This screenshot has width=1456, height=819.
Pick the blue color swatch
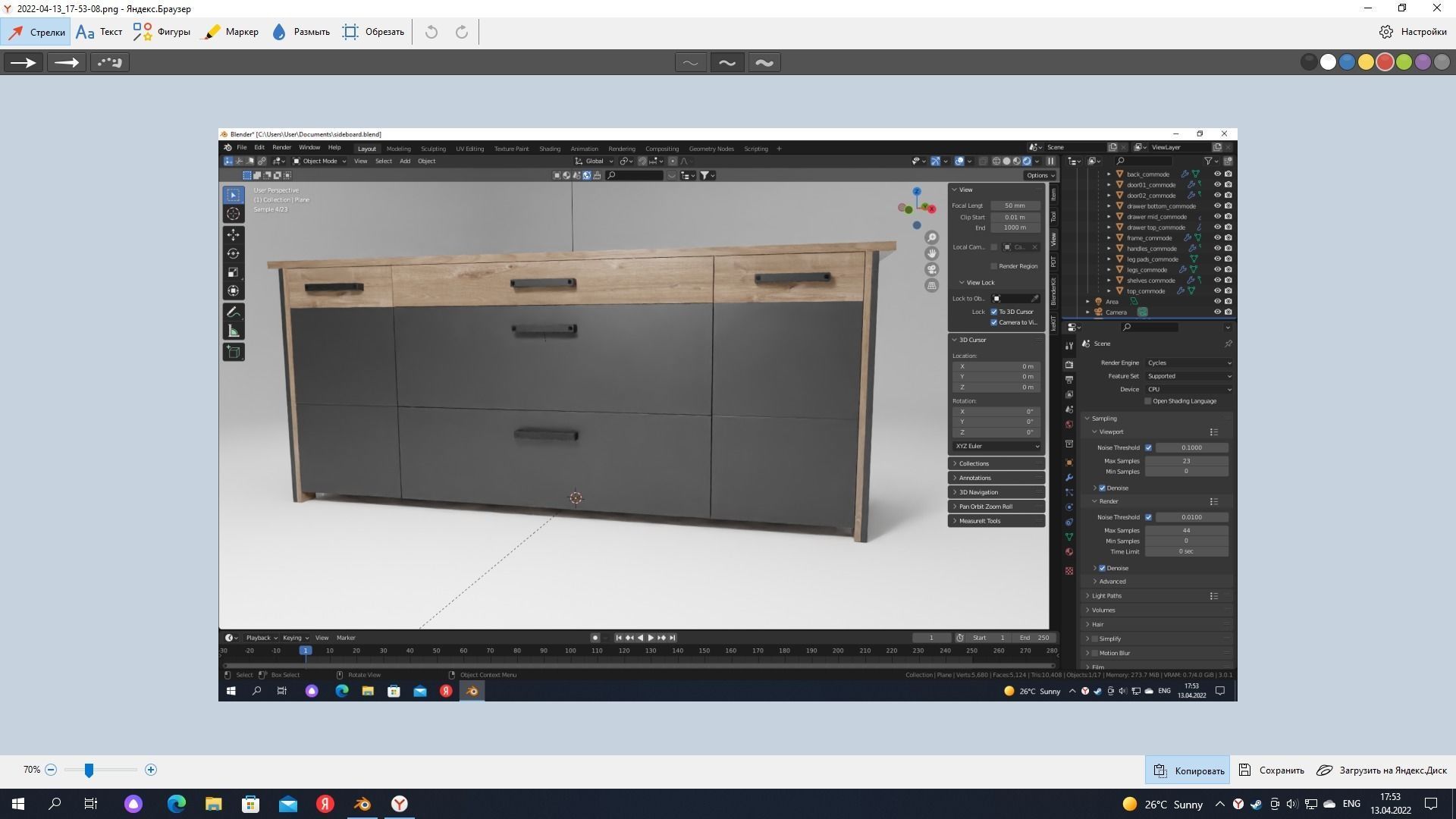[1347, 62]
